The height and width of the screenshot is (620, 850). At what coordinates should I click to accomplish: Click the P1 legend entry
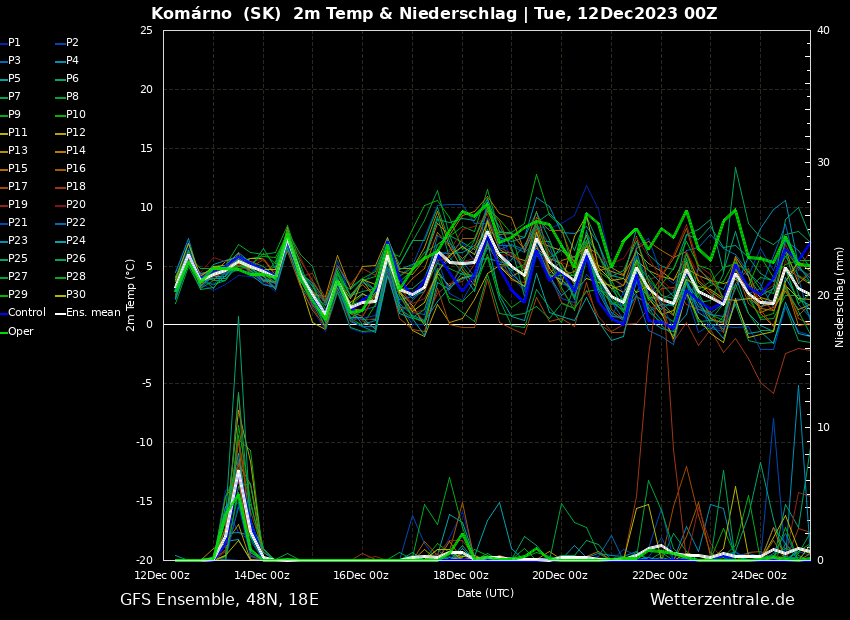click(x=14, y=43)
